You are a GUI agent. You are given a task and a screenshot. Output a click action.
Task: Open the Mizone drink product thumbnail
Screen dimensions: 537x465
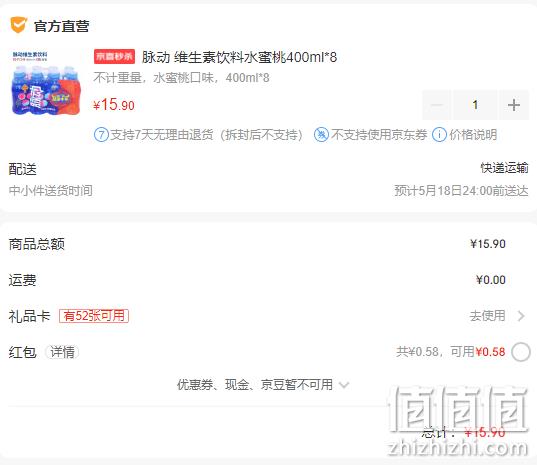coord(46,84)
